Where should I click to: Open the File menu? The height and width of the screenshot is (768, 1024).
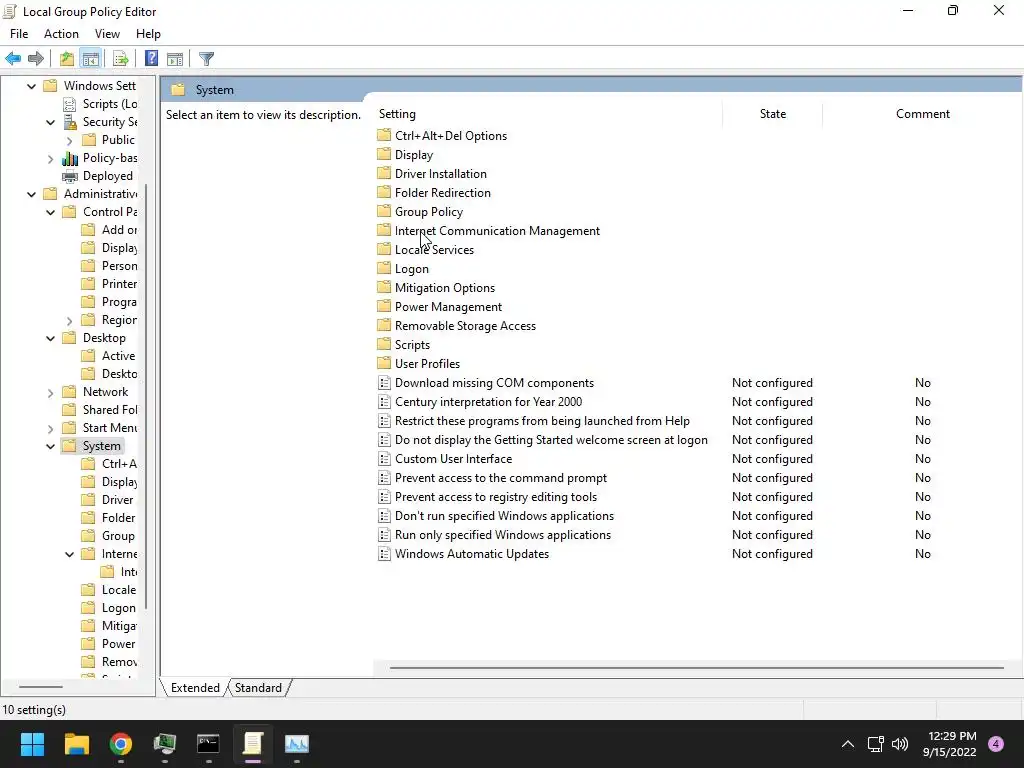(x=19, y=34)
